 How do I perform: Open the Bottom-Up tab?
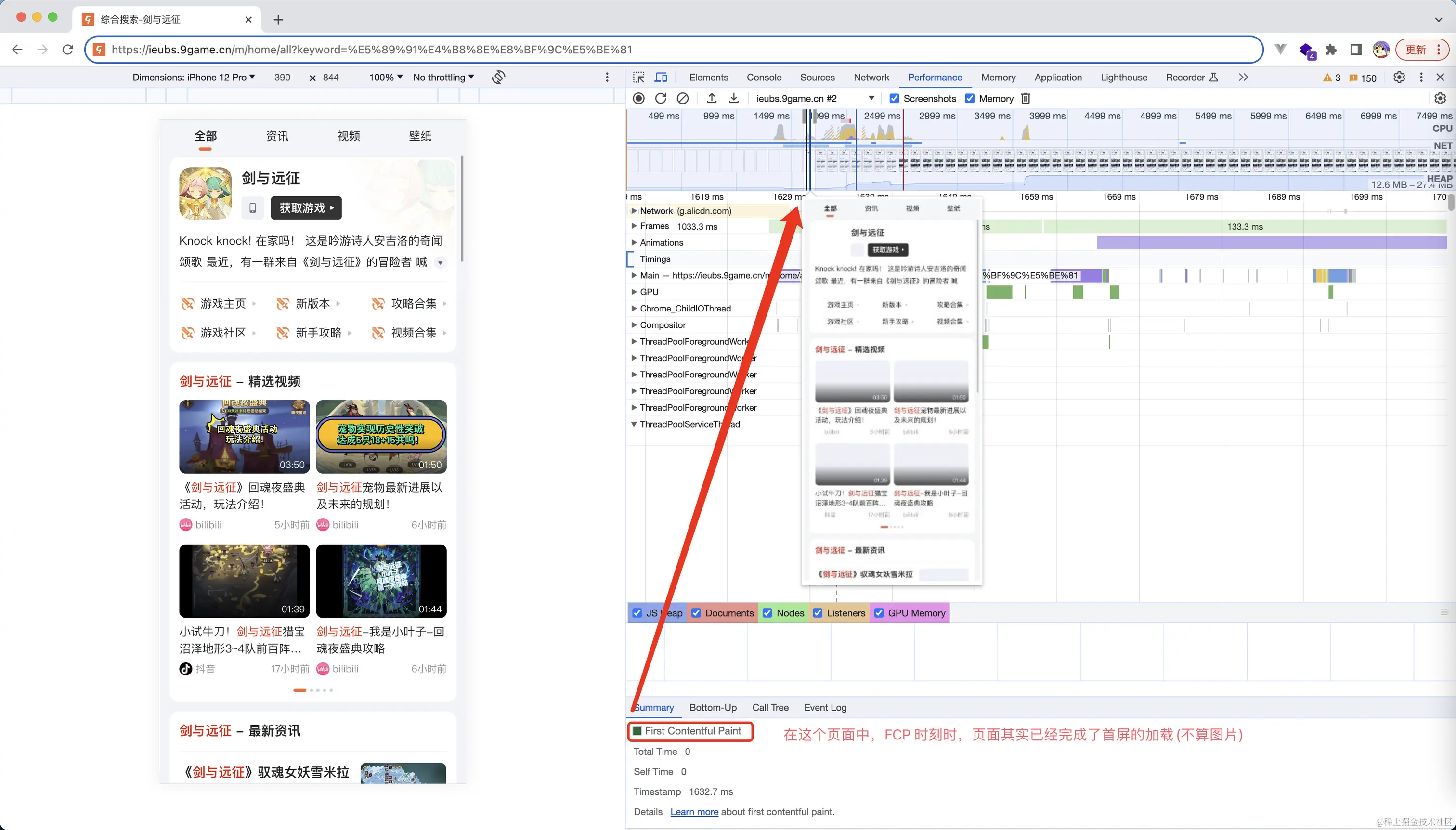point(713,707)
